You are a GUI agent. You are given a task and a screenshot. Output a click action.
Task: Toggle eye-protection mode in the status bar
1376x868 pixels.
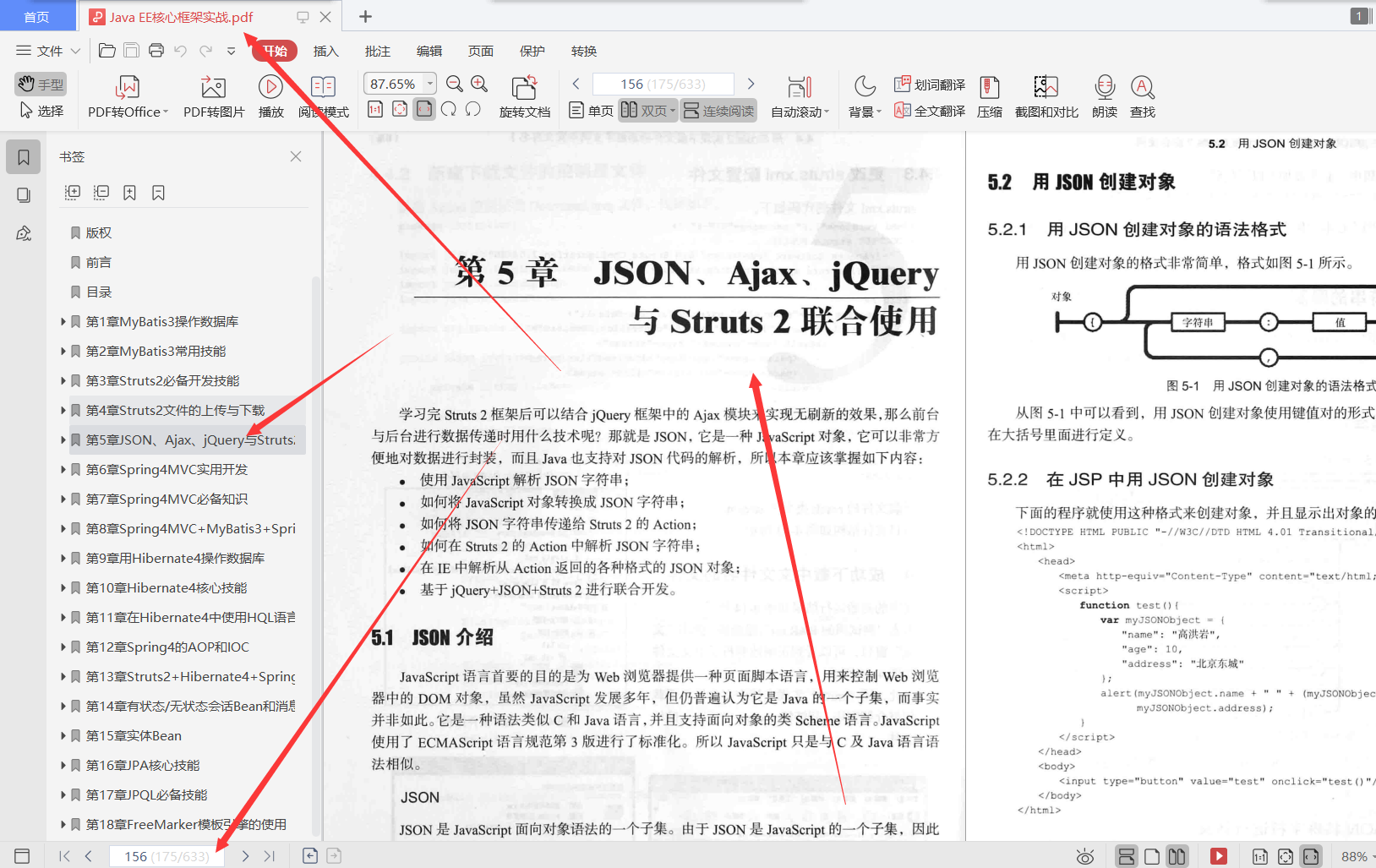(x=1085, y=856)
